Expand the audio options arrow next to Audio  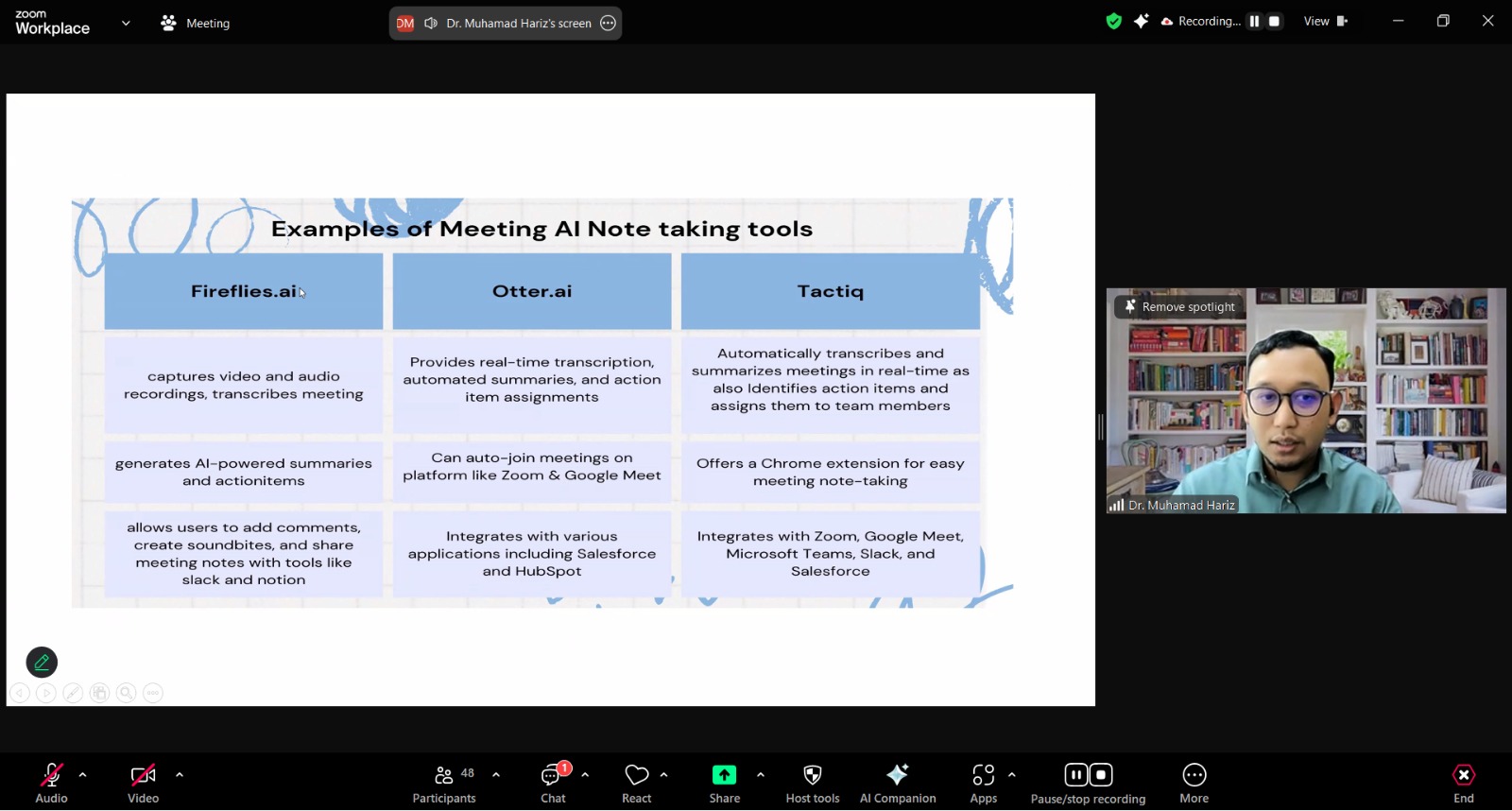[83, 775]
